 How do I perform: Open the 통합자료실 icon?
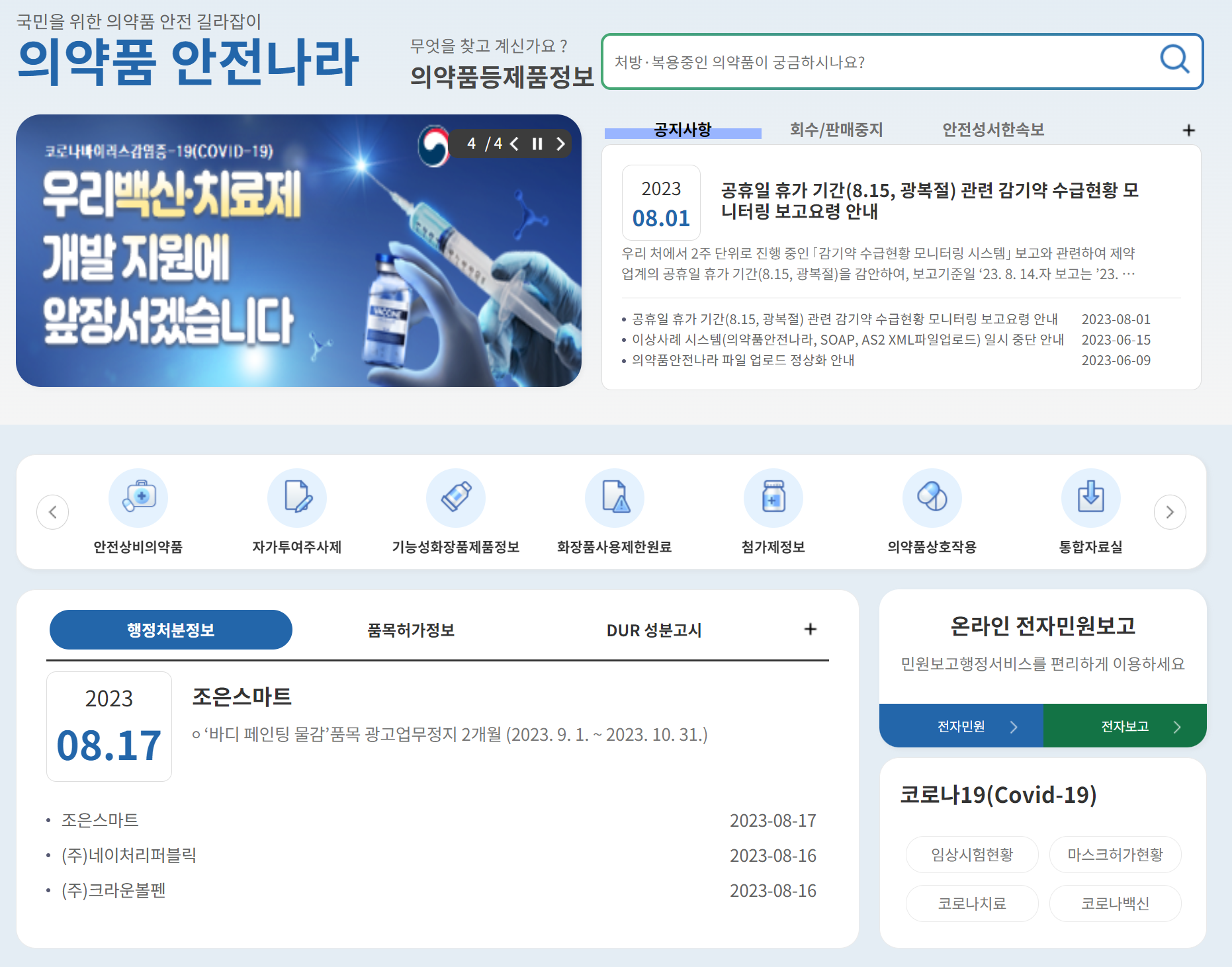coord(1090,497)
